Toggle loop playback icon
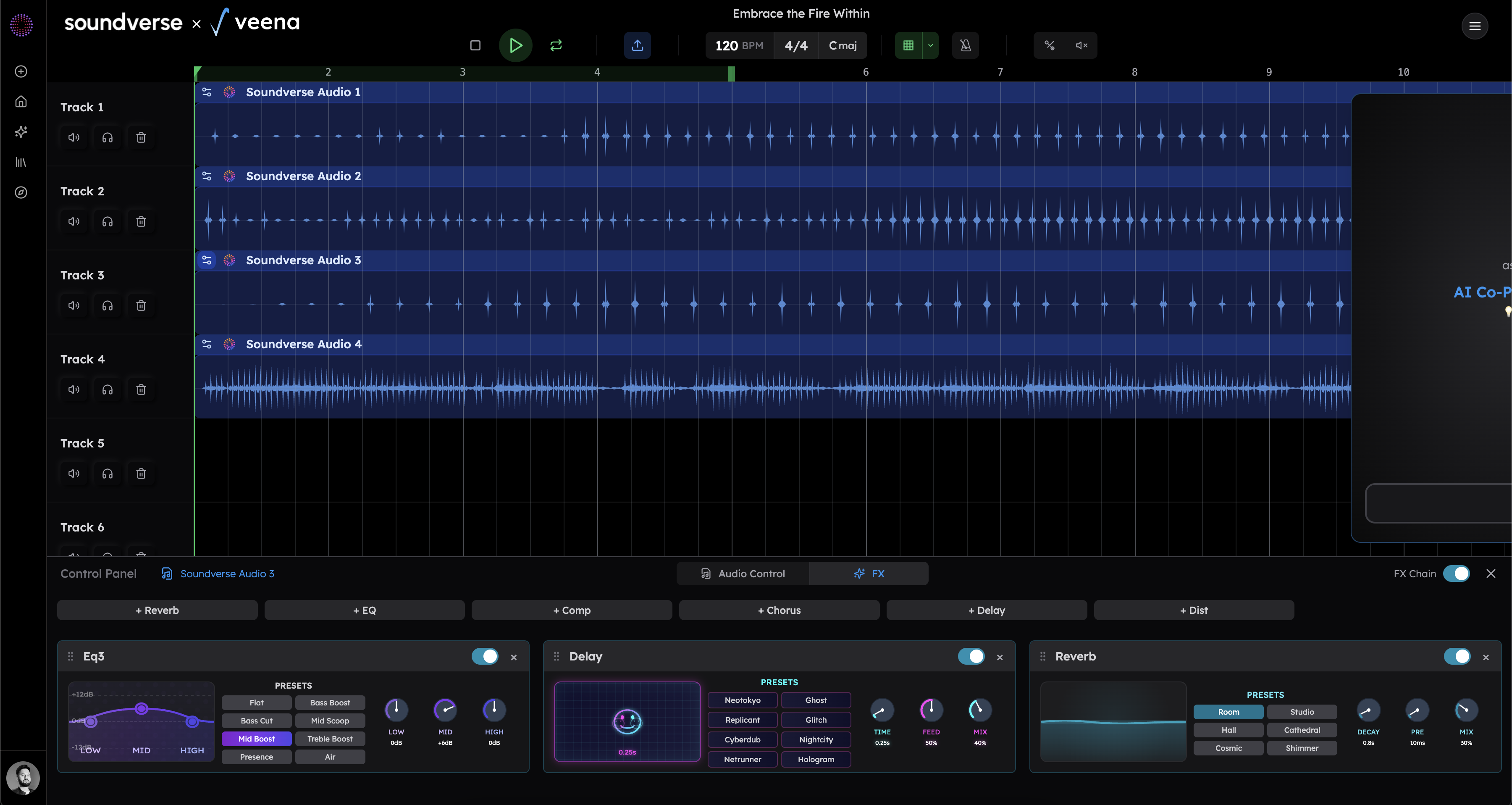Image resolution: width=1512 pixels, height=805 pixels. (x=556, y=45)
